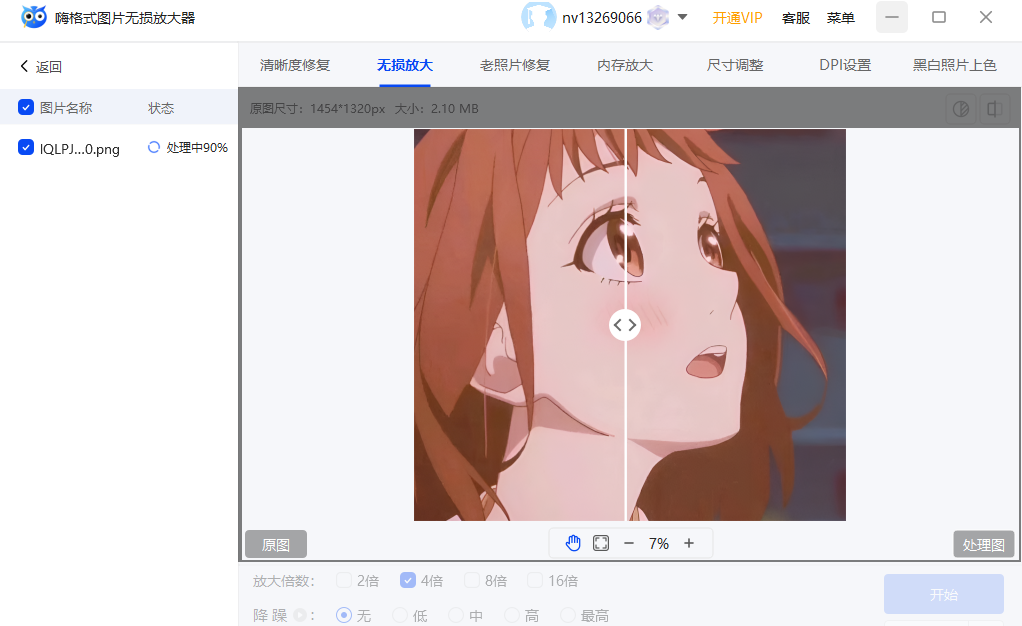Viewport: 1022px width, 626px height.
Task: Switch to the 内存放大 tab
Action: point(625,65)
